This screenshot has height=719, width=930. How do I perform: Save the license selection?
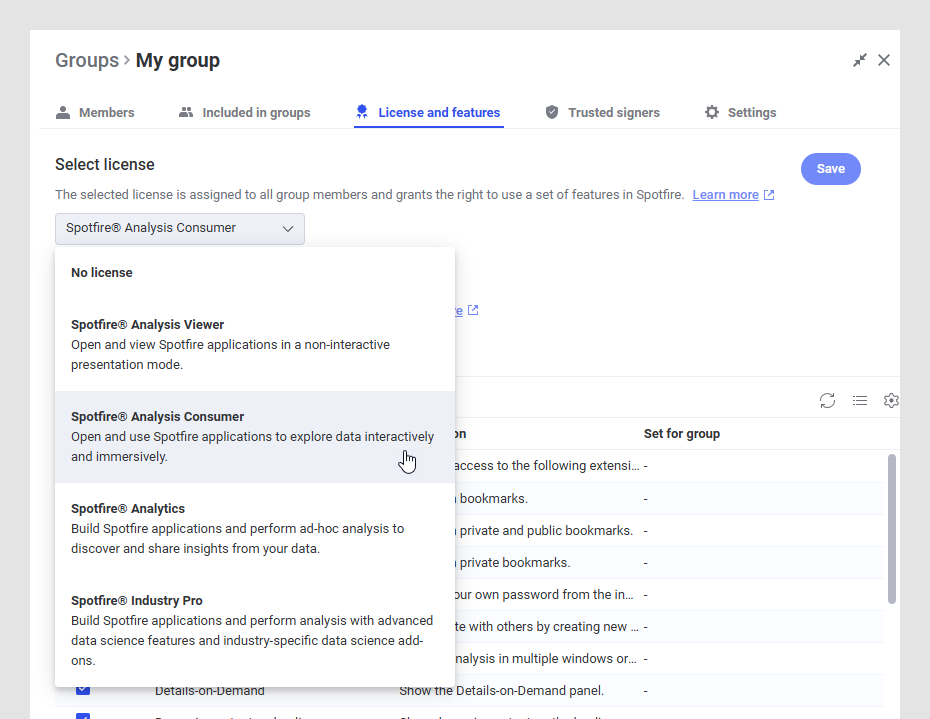(830, 169)
